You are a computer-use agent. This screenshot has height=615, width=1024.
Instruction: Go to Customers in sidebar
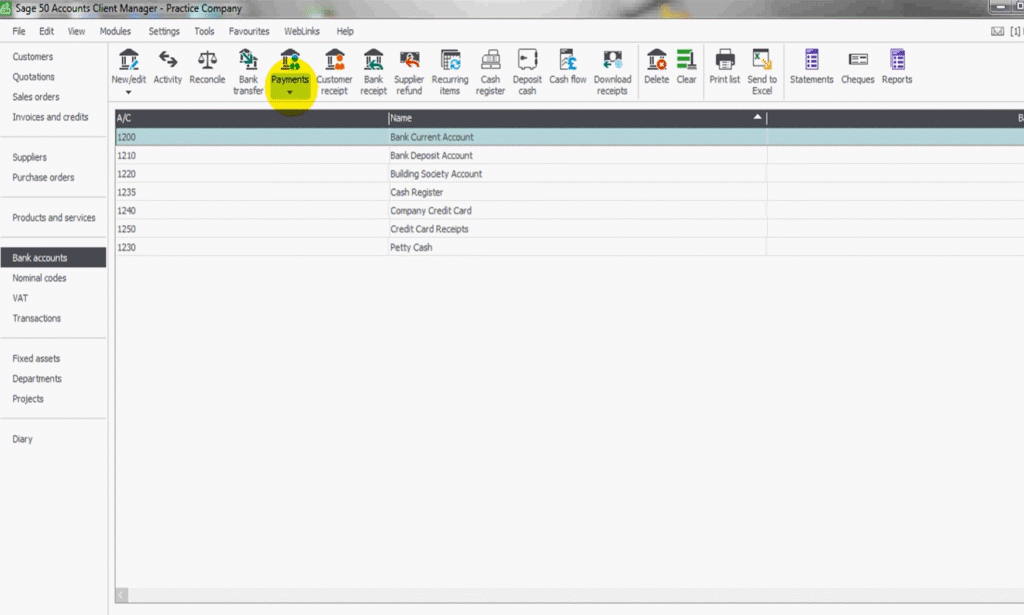point(33,57)
